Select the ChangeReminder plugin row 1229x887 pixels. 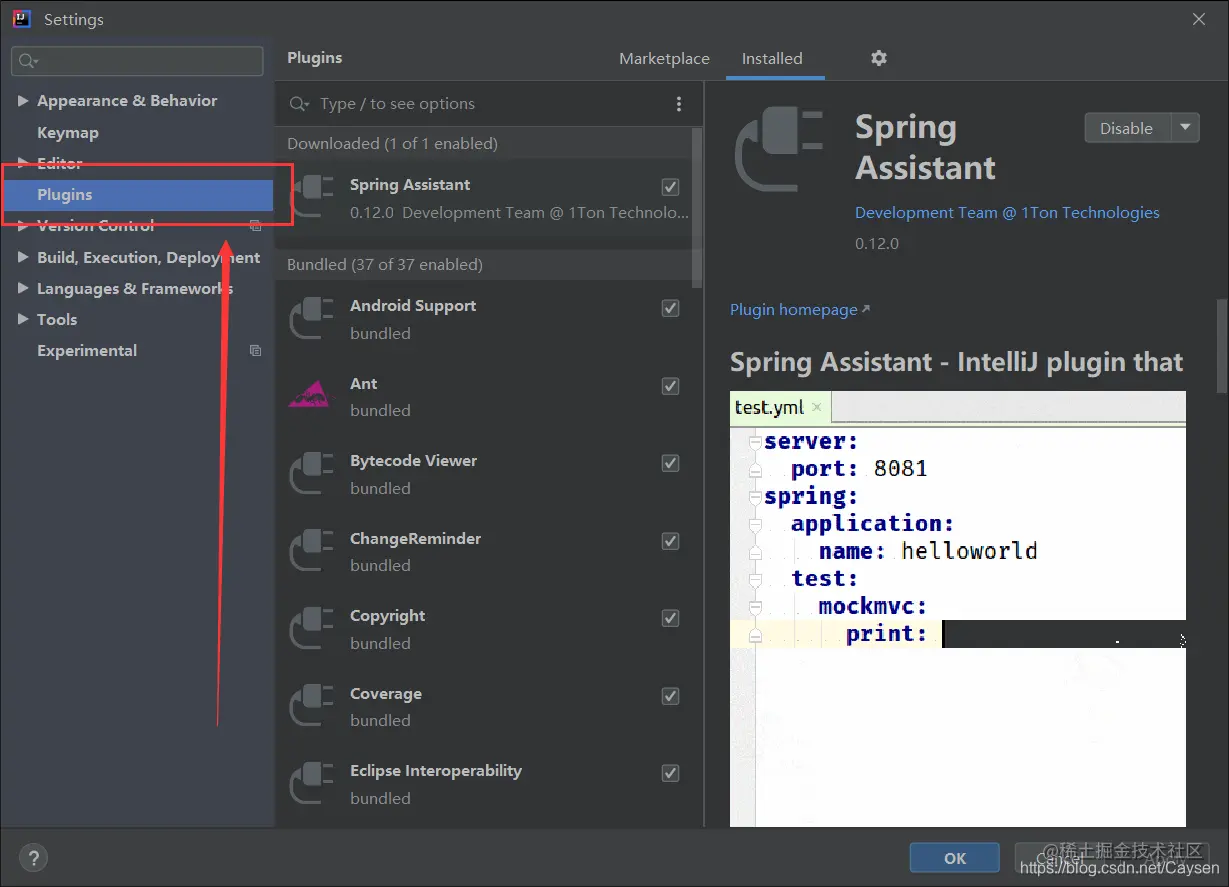pyautogui.click(x=485, y=552)
